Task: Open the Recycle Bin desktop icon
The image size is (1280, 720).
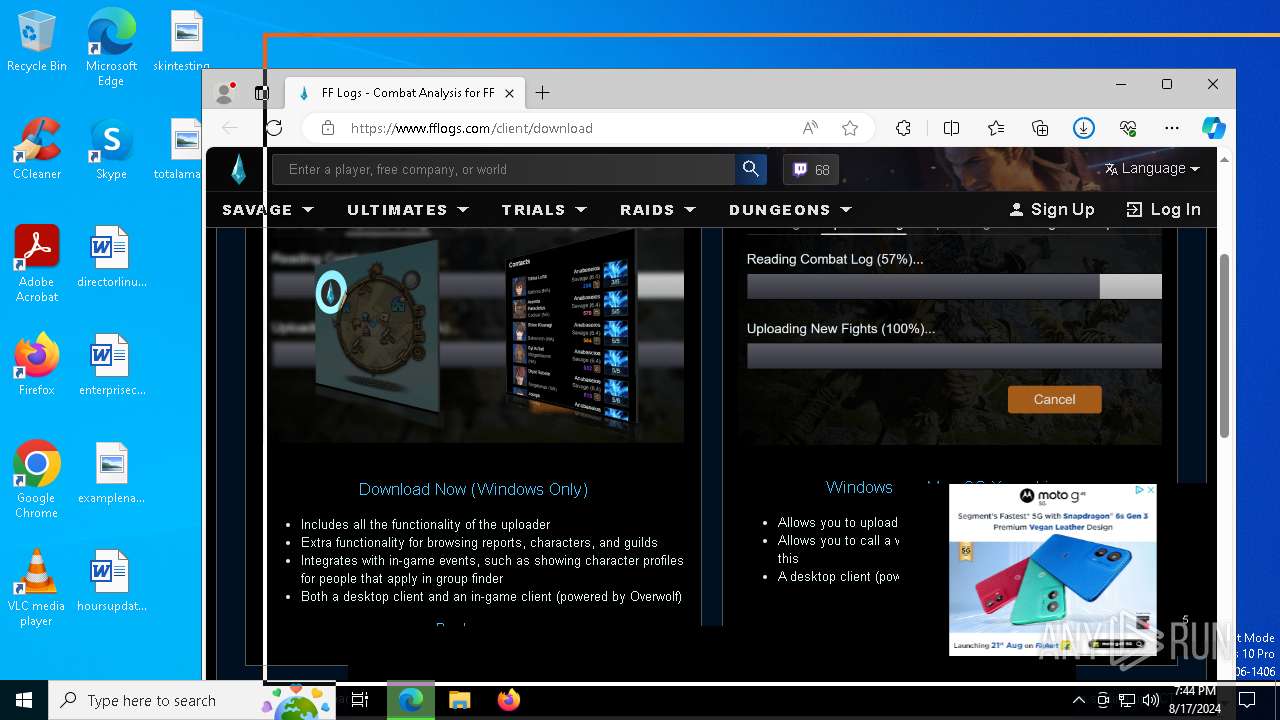Action: coord(36,42)
